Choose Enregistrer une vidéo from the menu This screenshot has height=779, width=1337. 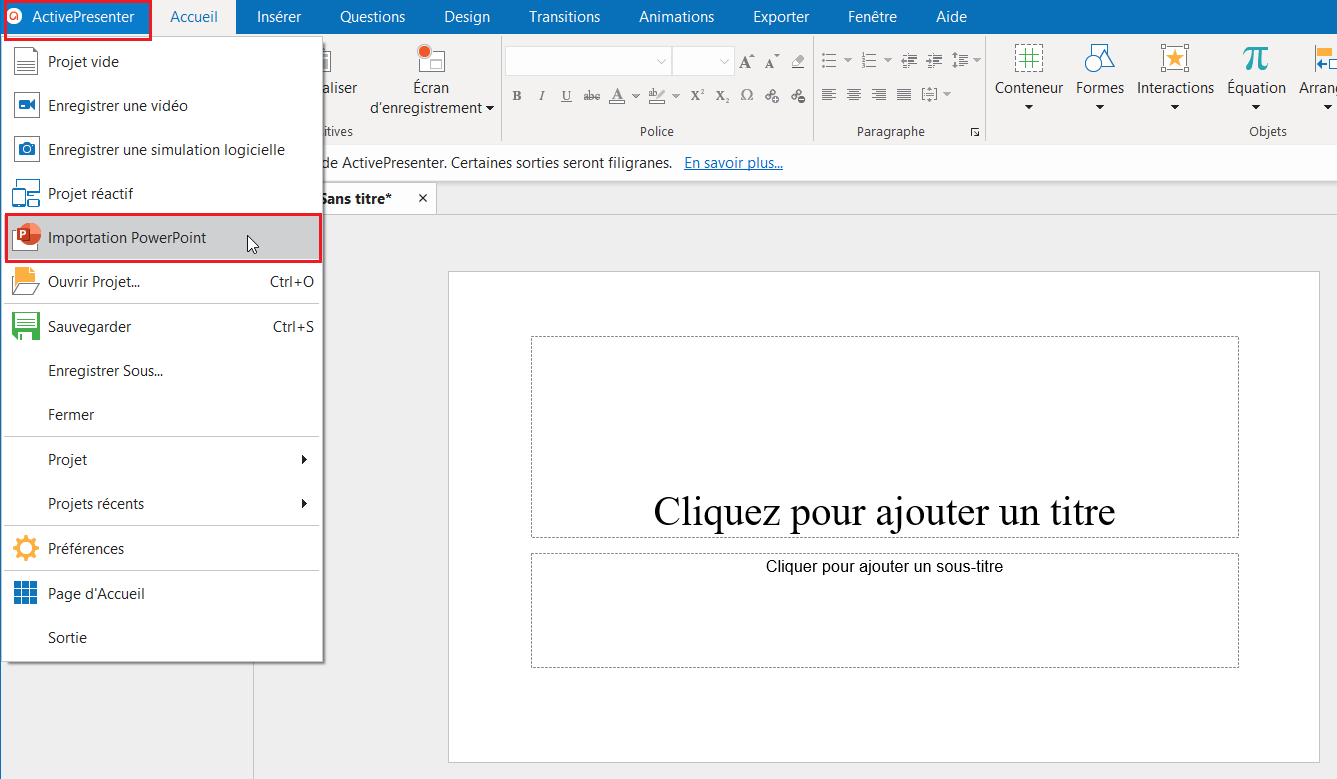[117, 106]
